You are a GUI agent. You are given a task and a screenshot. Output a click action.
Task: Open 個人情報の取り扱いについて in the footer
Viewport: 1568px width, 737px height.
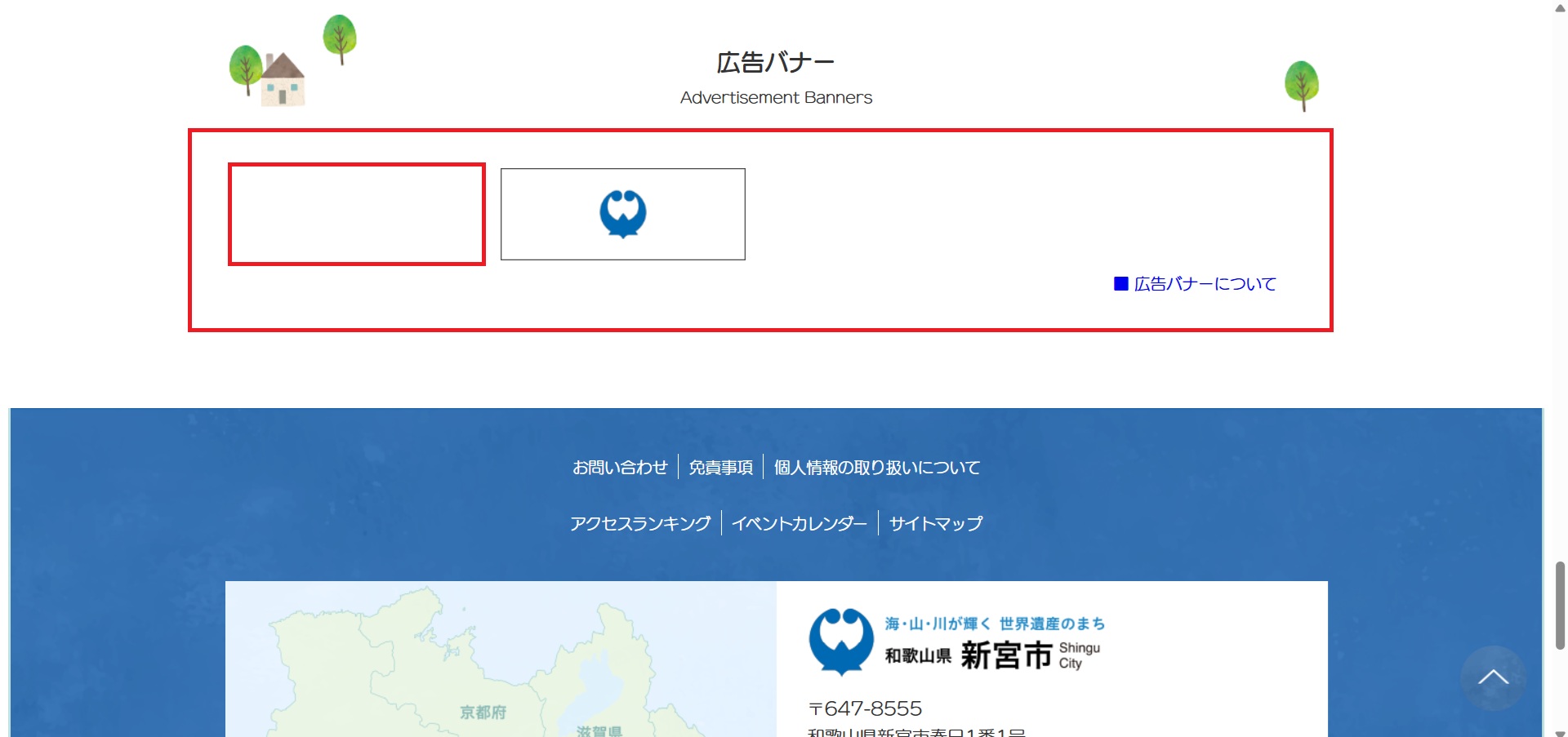876,468
